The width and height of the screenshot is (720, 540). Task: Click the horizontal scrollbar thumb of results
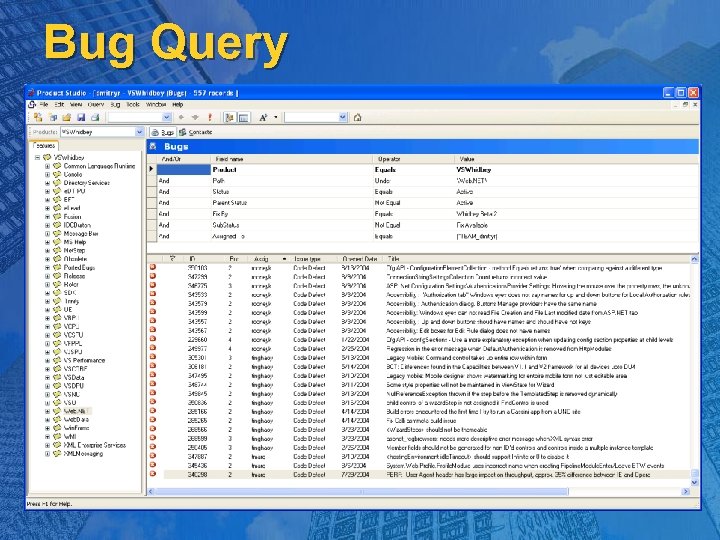point(361,491)
